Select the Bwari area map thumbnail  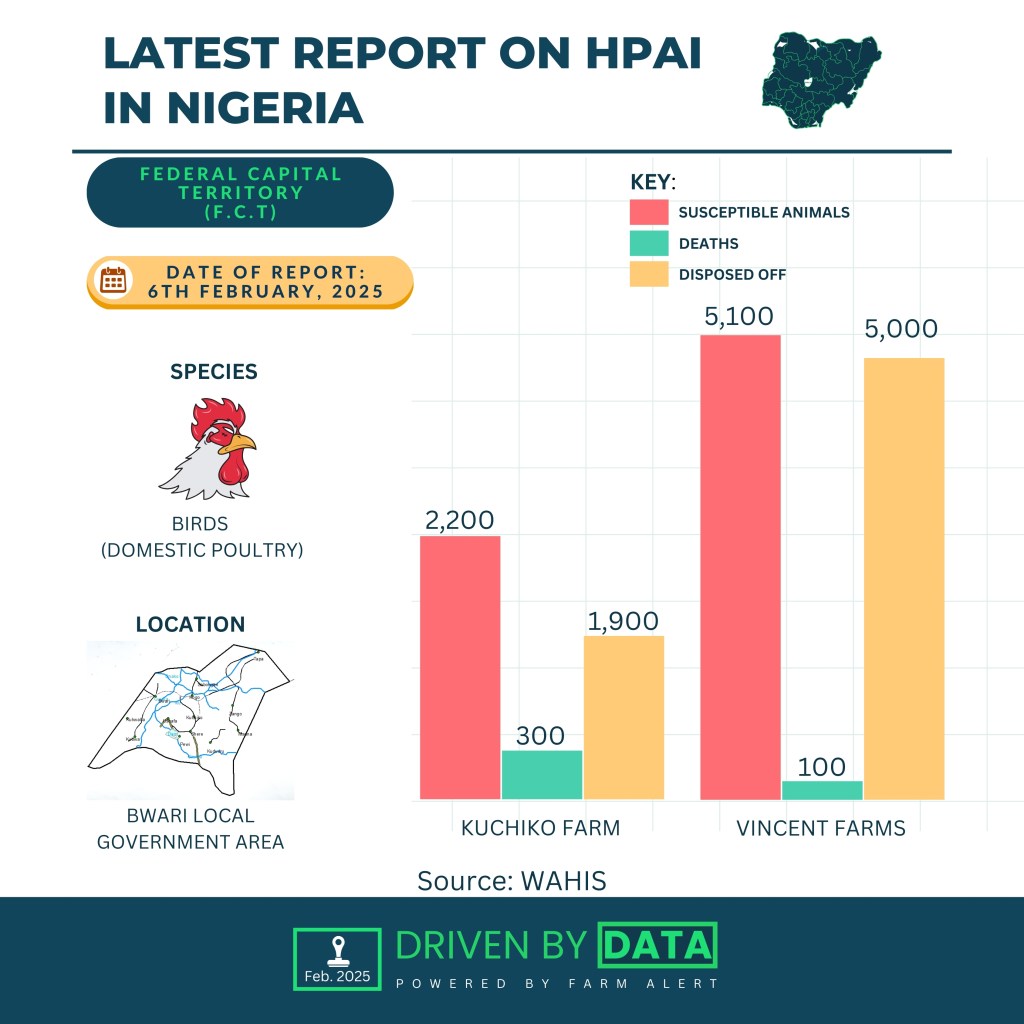[190, 720]
